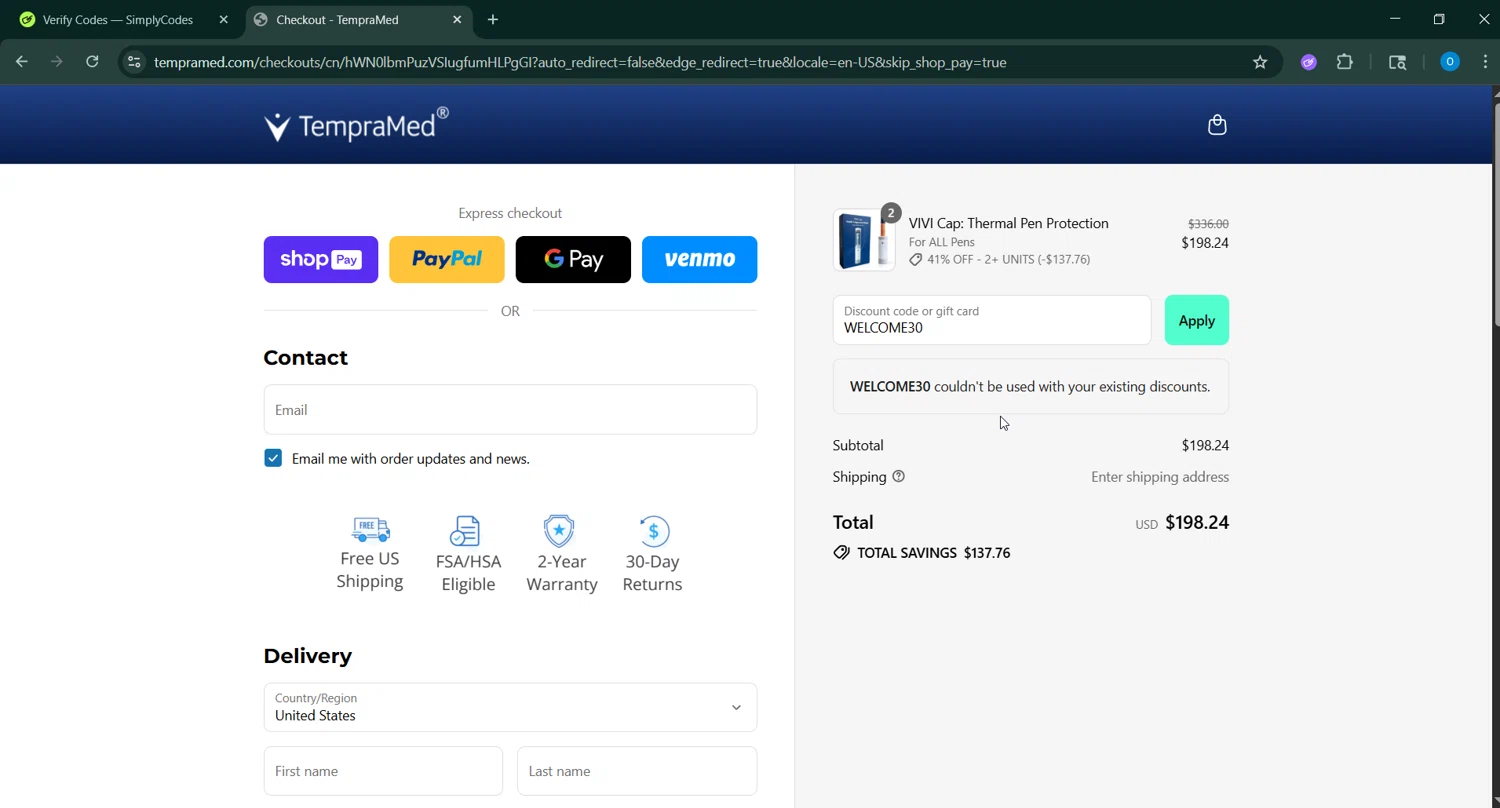Click the VIVI Cap: Thermal Pen Protection title
The width and height of the screenshot is (1500, 808).
click(x=1008, y=223)
